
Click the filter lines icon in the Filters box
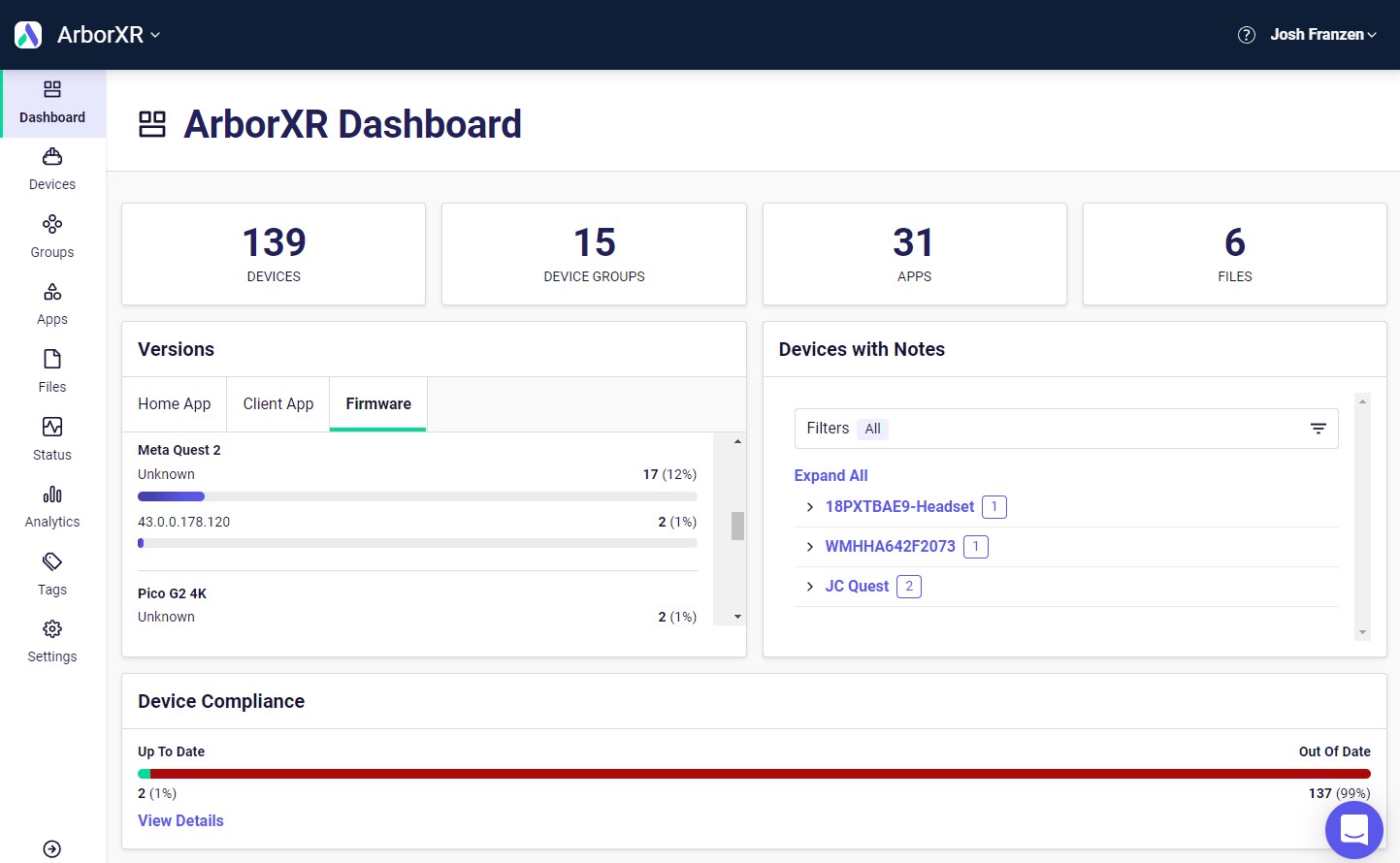click(x=1318, y=429)
